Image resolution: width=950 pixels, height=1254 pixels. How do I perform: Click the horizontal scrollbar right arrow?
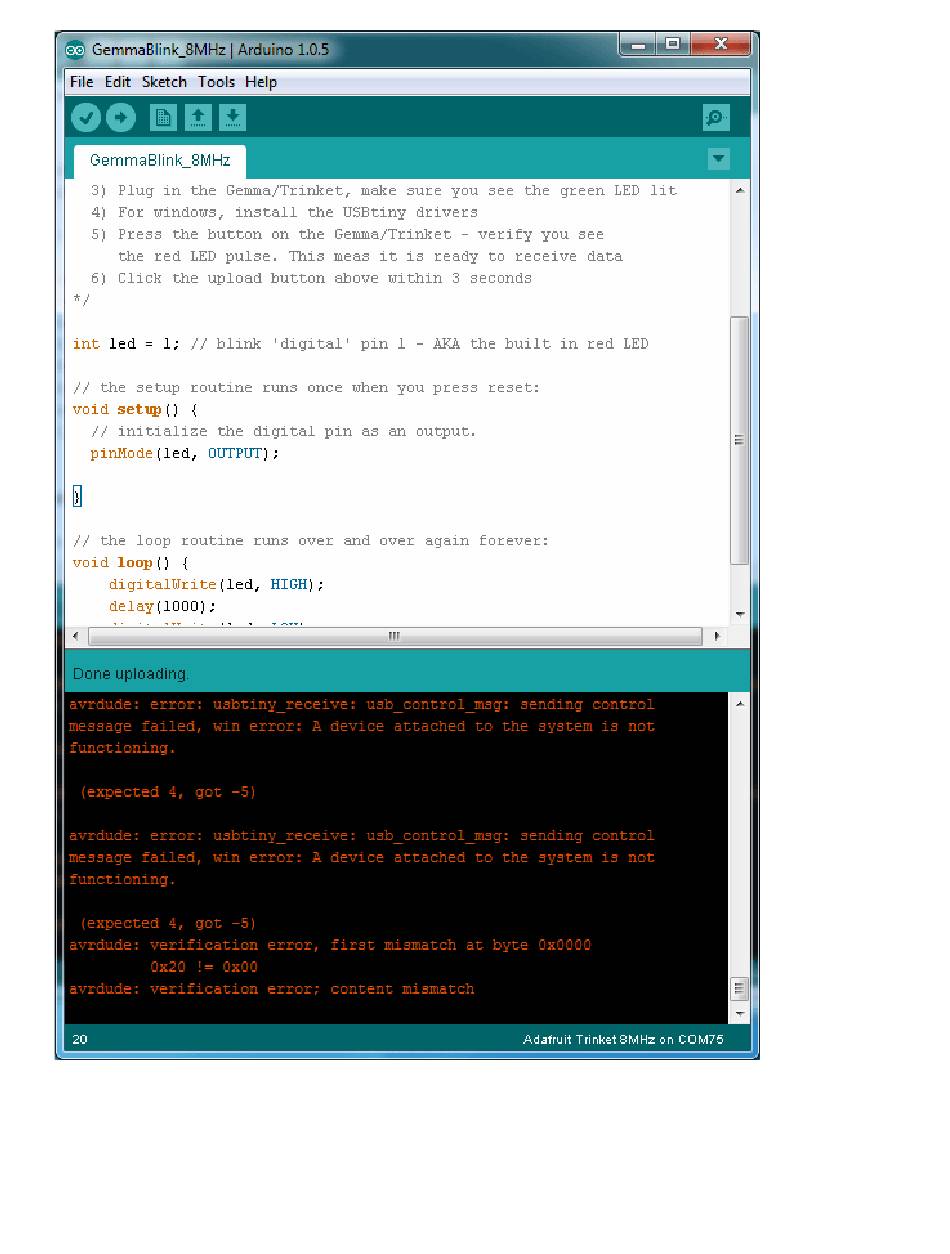716,636
